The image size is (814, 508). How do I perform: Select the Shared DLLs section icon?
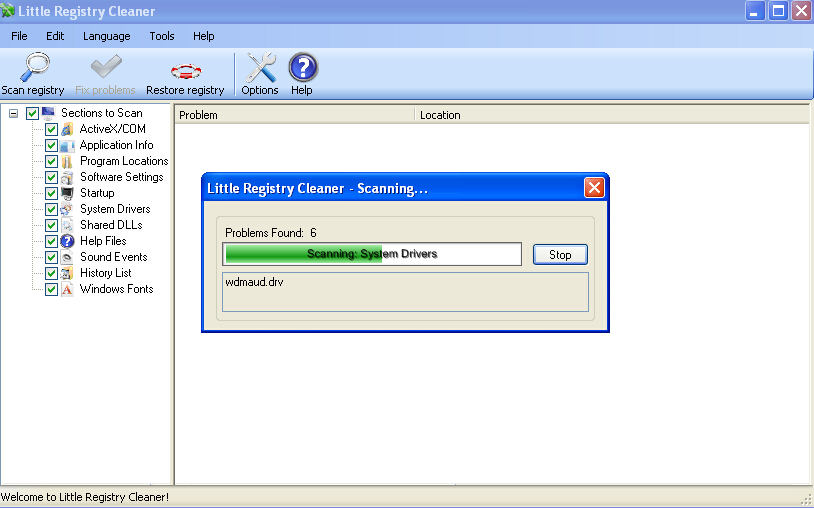click(x=67, y=225)
